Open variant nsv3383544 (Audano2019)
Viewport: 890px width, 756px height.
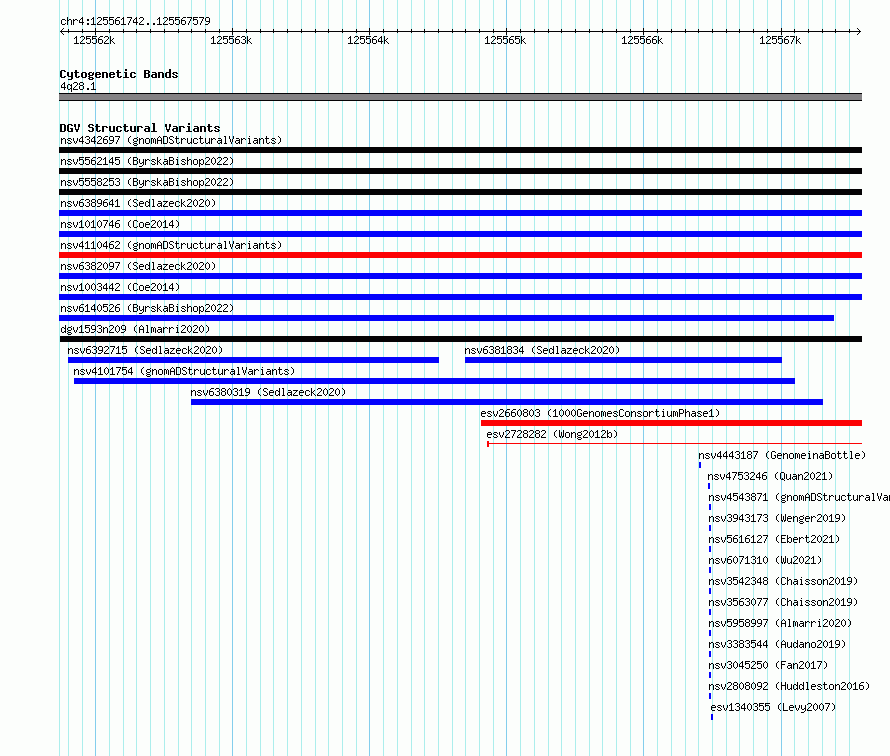click(x=777, y=644)
